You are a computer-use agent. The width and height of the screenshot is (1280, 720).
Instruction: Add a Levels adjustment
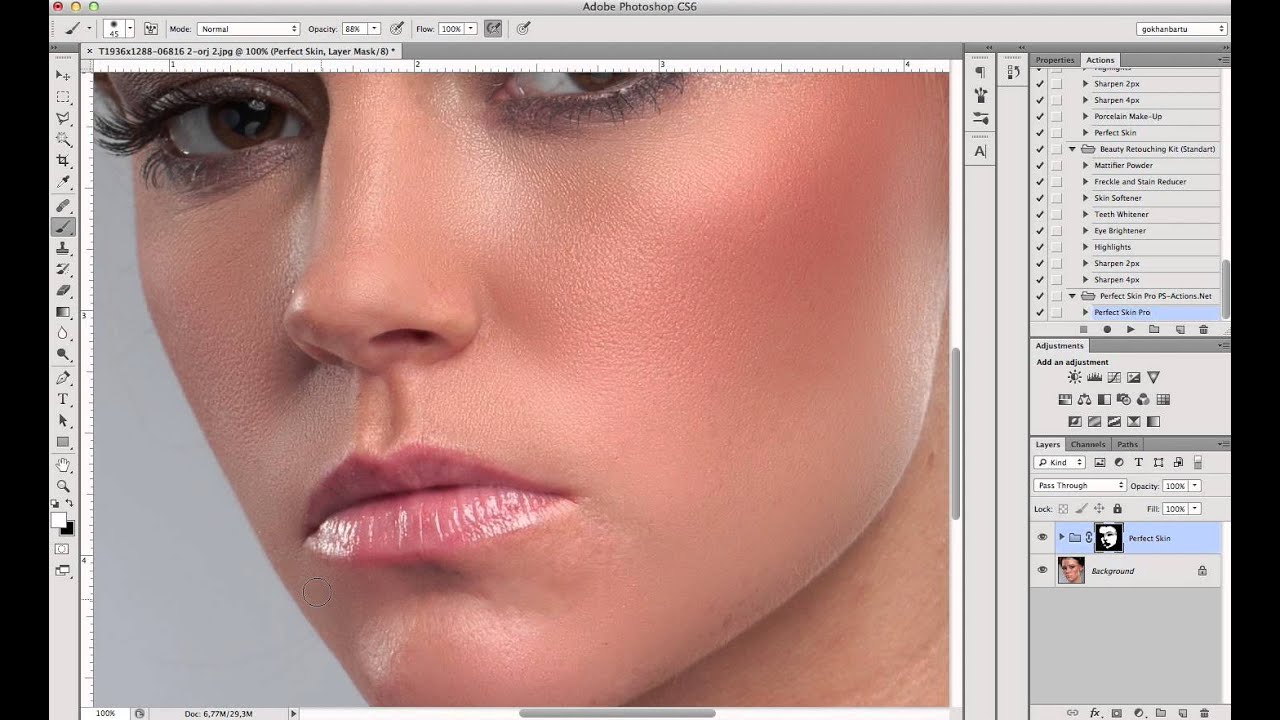click(x=1094, y=377)
